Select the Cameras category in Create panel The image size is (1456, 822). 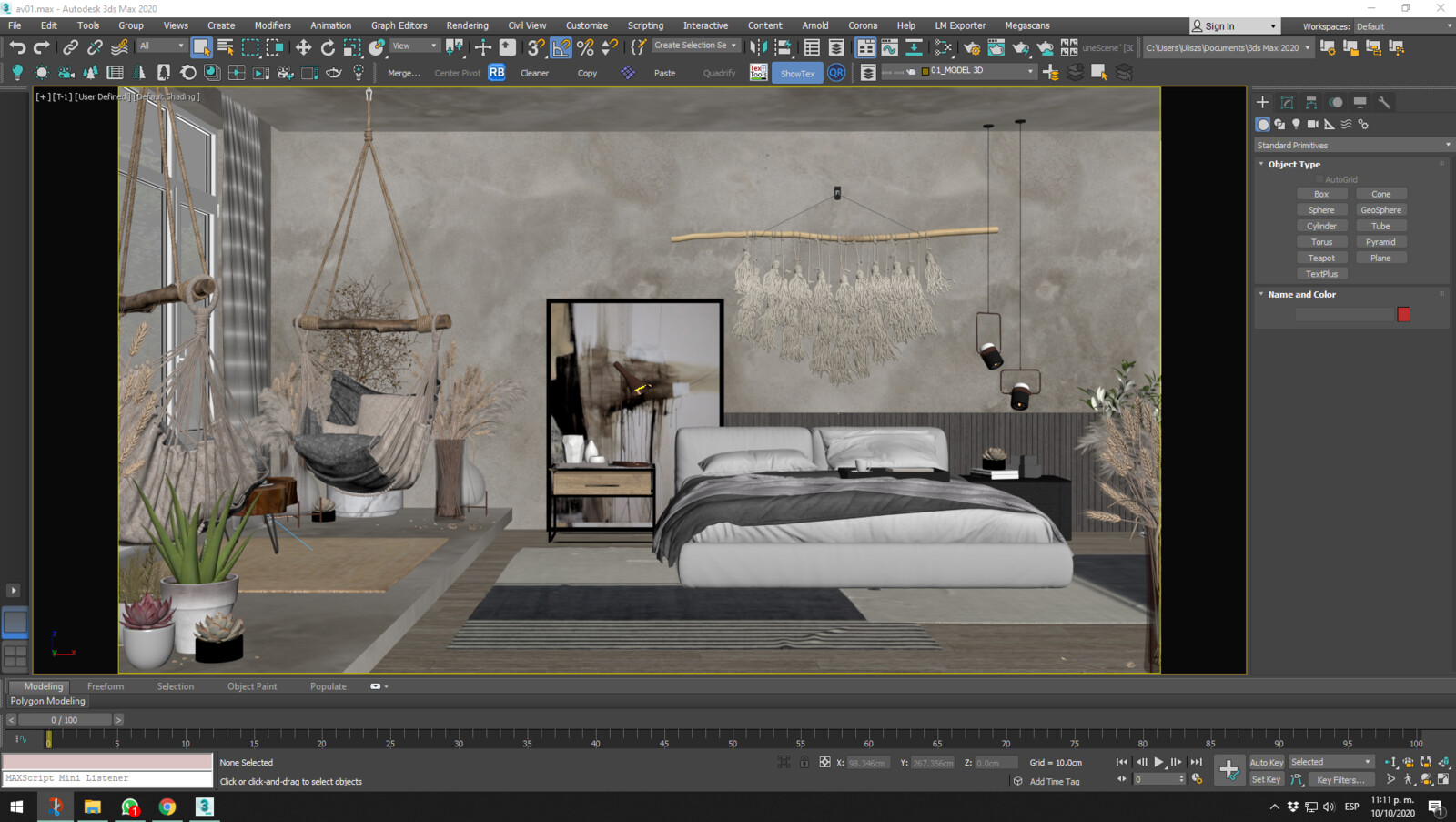click(1312, 124)
